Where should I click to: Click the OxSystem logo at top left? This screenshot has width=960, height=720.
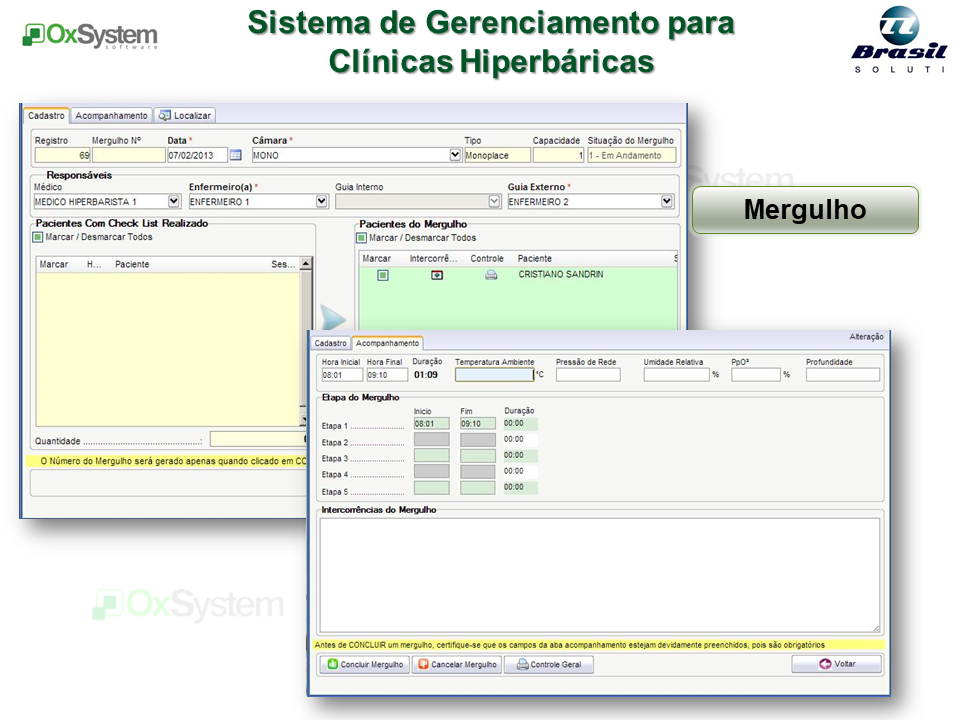pos(90,36)
